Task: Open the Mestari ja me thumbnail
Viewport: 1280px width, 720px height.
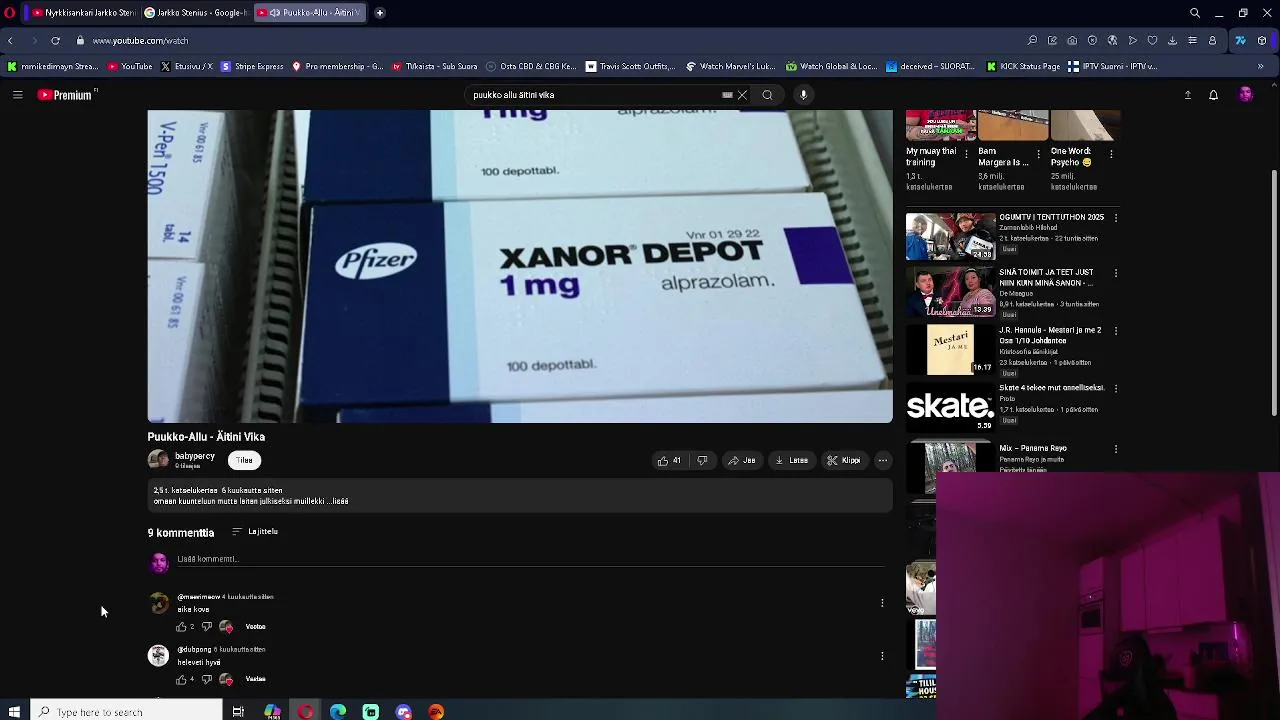Action: point(950,349)
